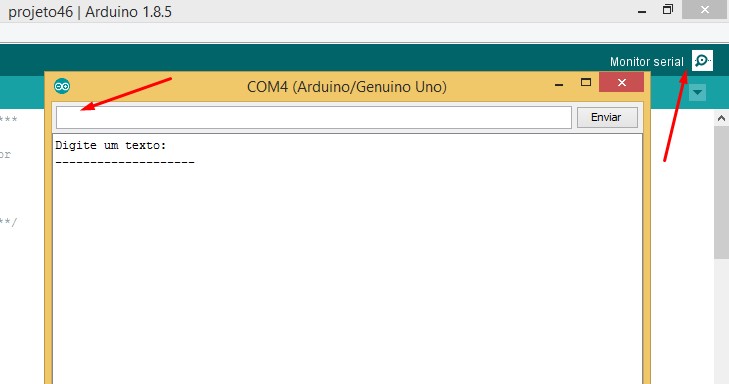Minimize the COM4 serial monitor window
This screenshot has height=384, width=729.
click(x=559, y=85)
